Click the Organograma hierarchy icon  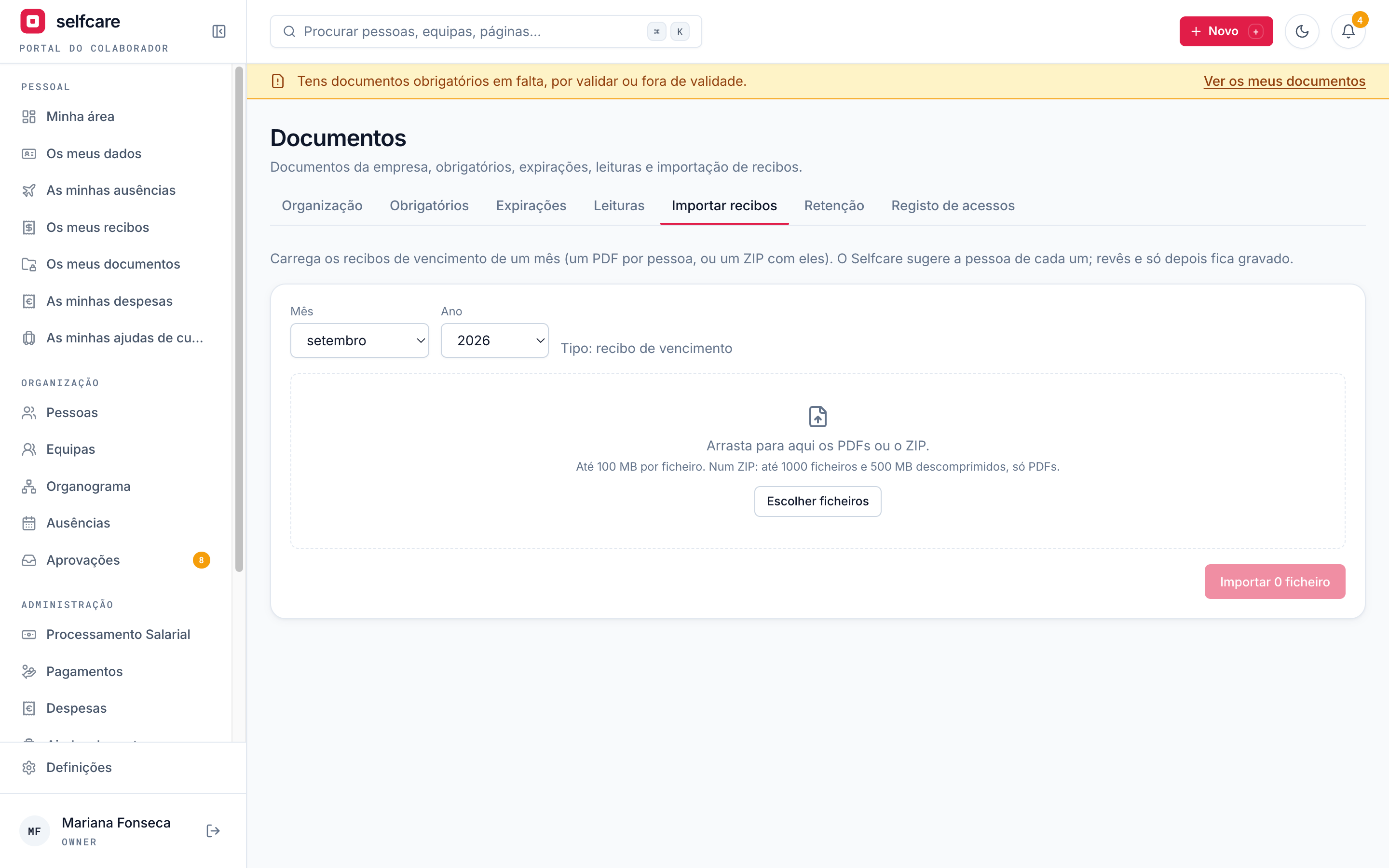point(29,486)
